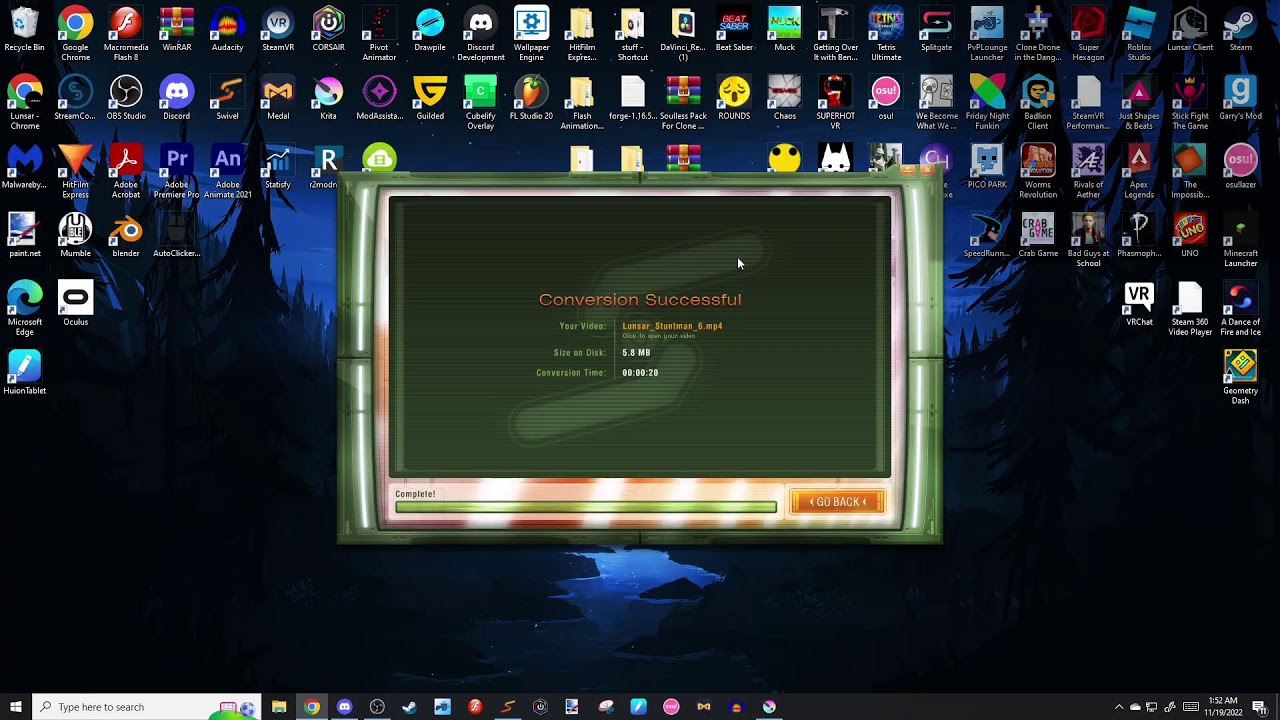Launch Friday Night Funkin desktop icon

[x=987, y=102]
